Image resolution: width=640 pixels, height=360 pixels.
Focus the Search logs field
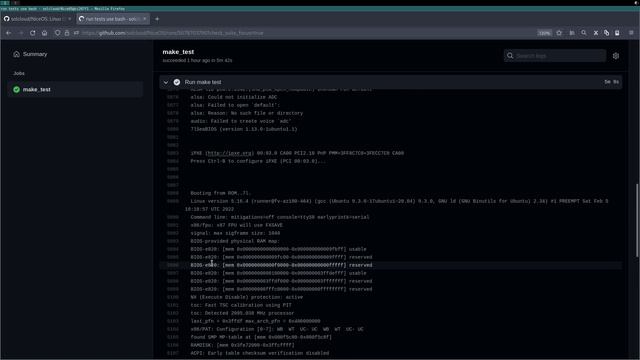point(555,56)
